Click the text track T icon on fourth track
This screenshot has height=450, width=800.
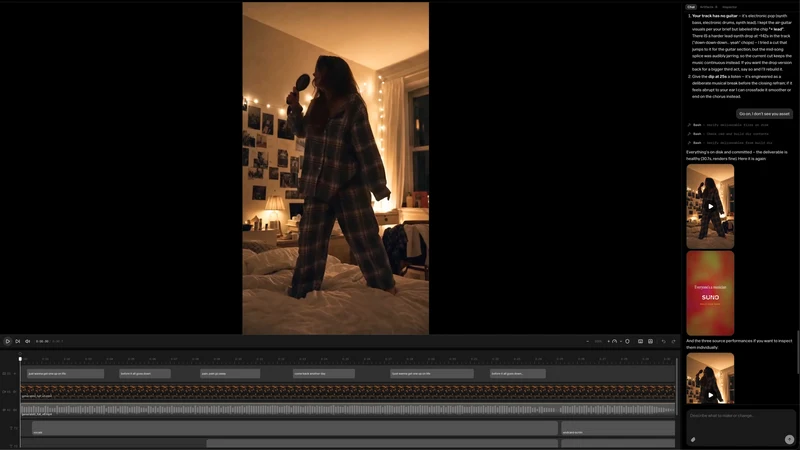pyautogui.click(x=11, y=428)
